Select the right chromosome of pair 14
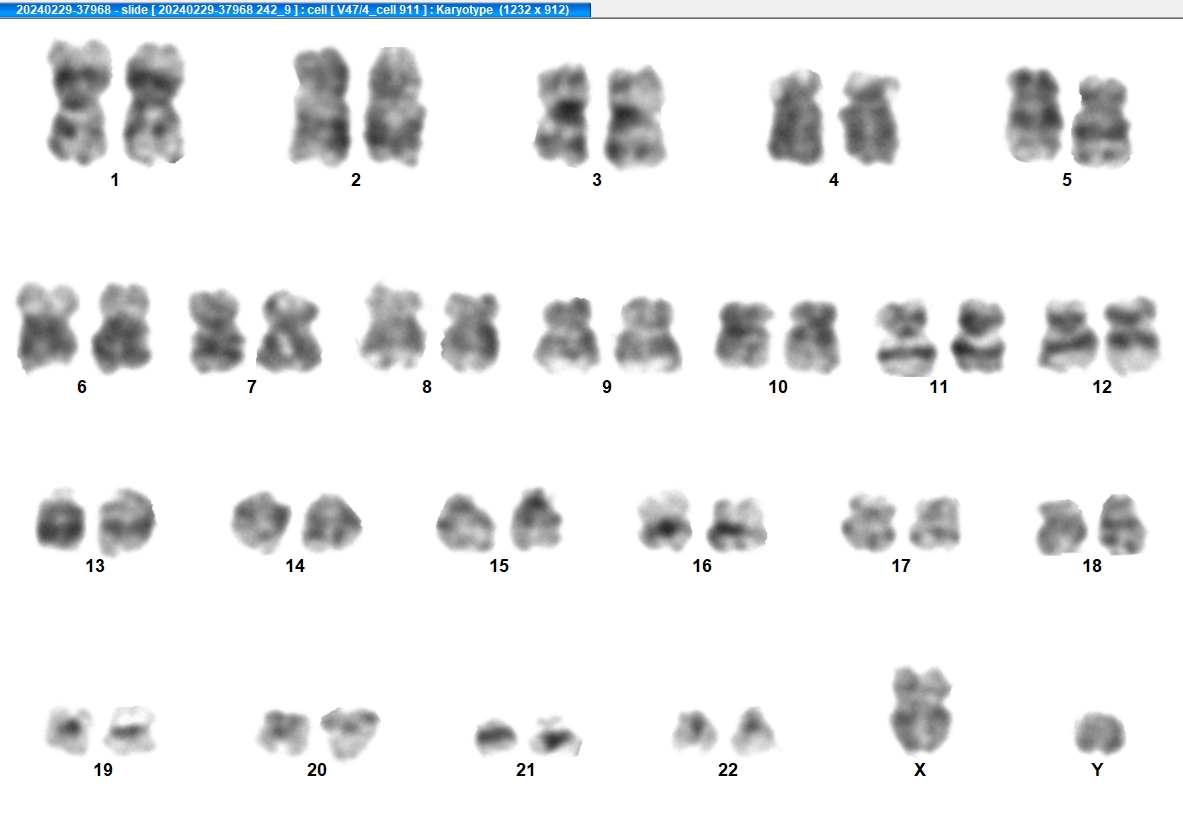 332,522
